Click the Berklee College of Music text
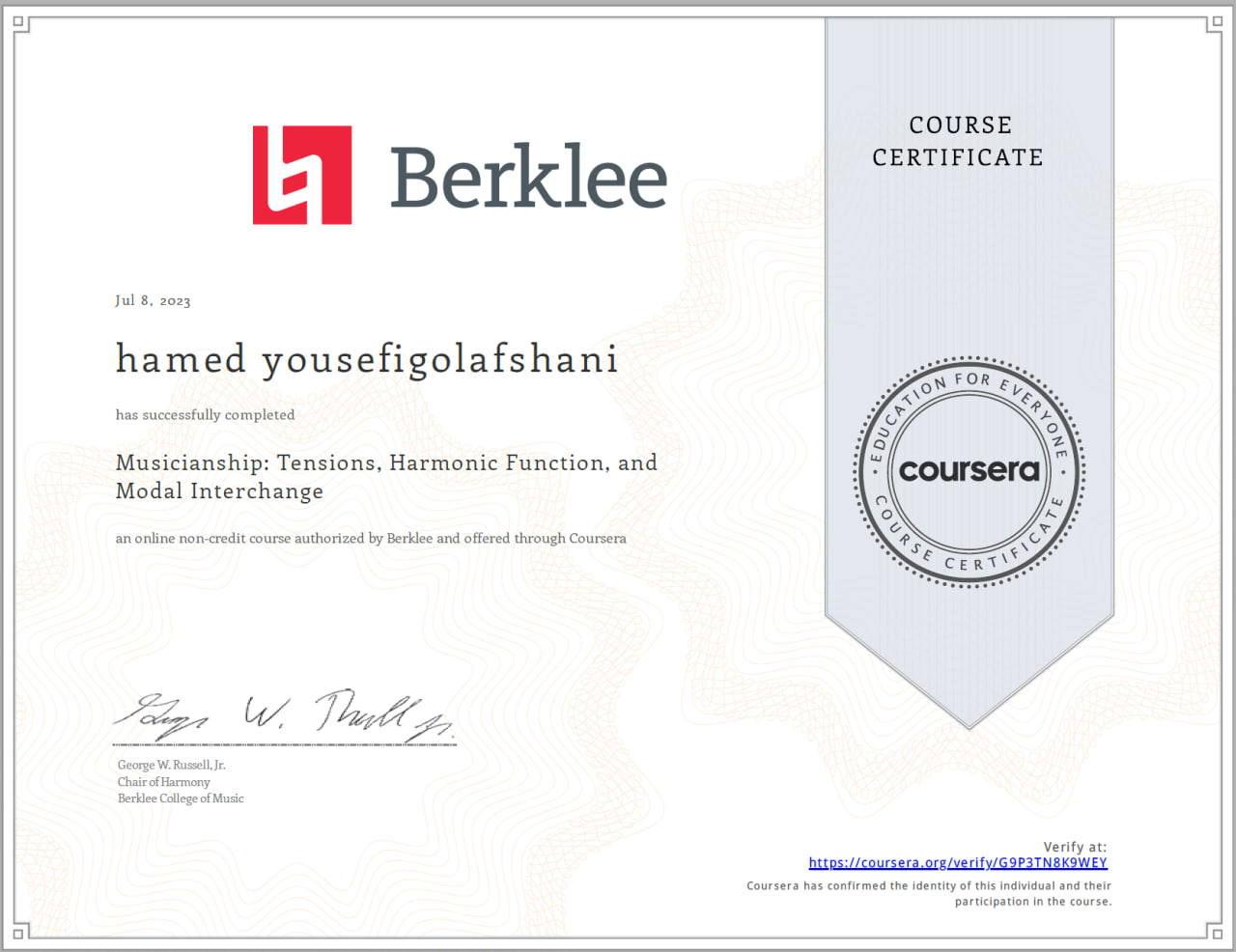This screenshot has height=952, width=1236. coord(181,798)
